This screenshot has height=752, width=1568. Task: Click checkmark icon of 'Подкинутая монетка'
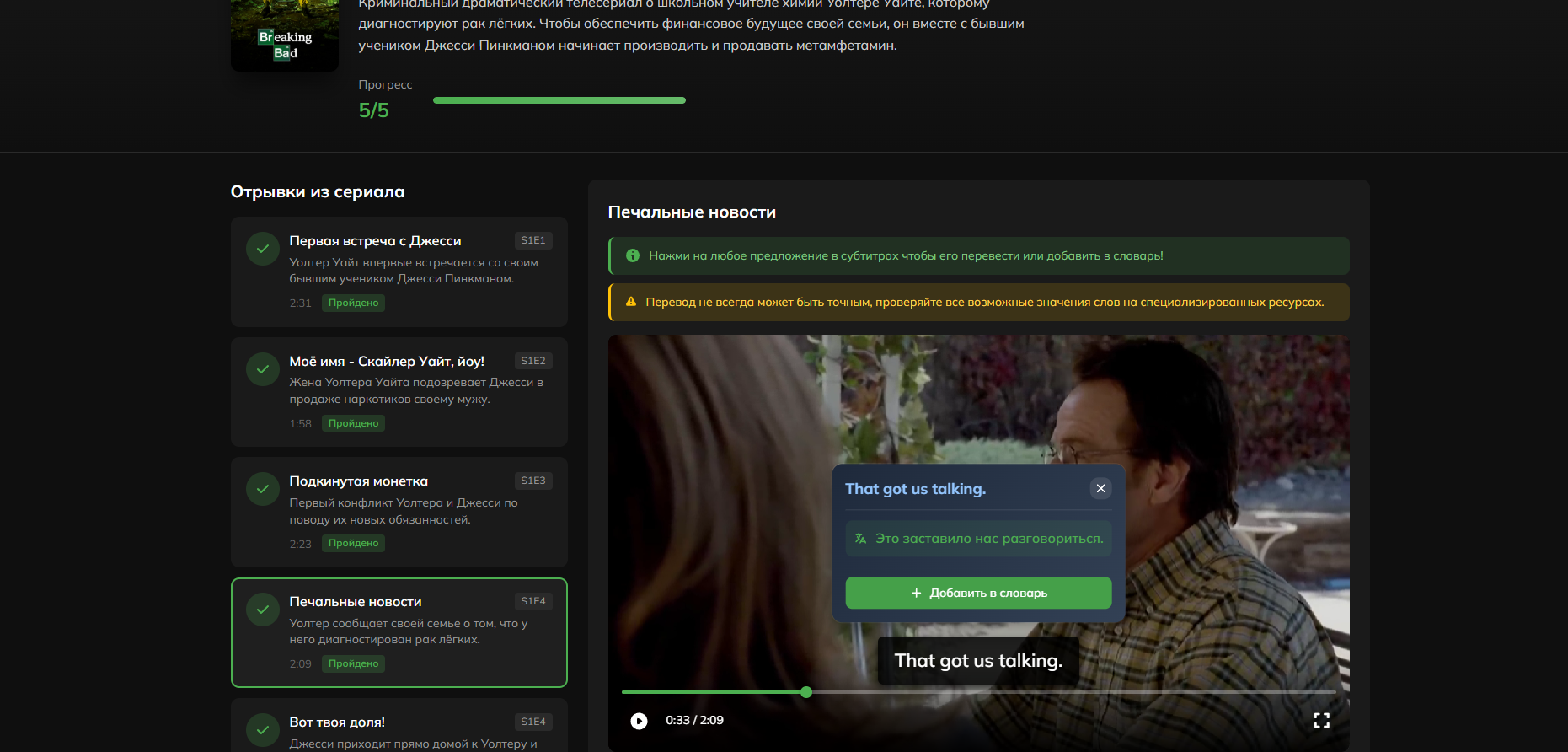pyautogui.click(x=263, y=489)
